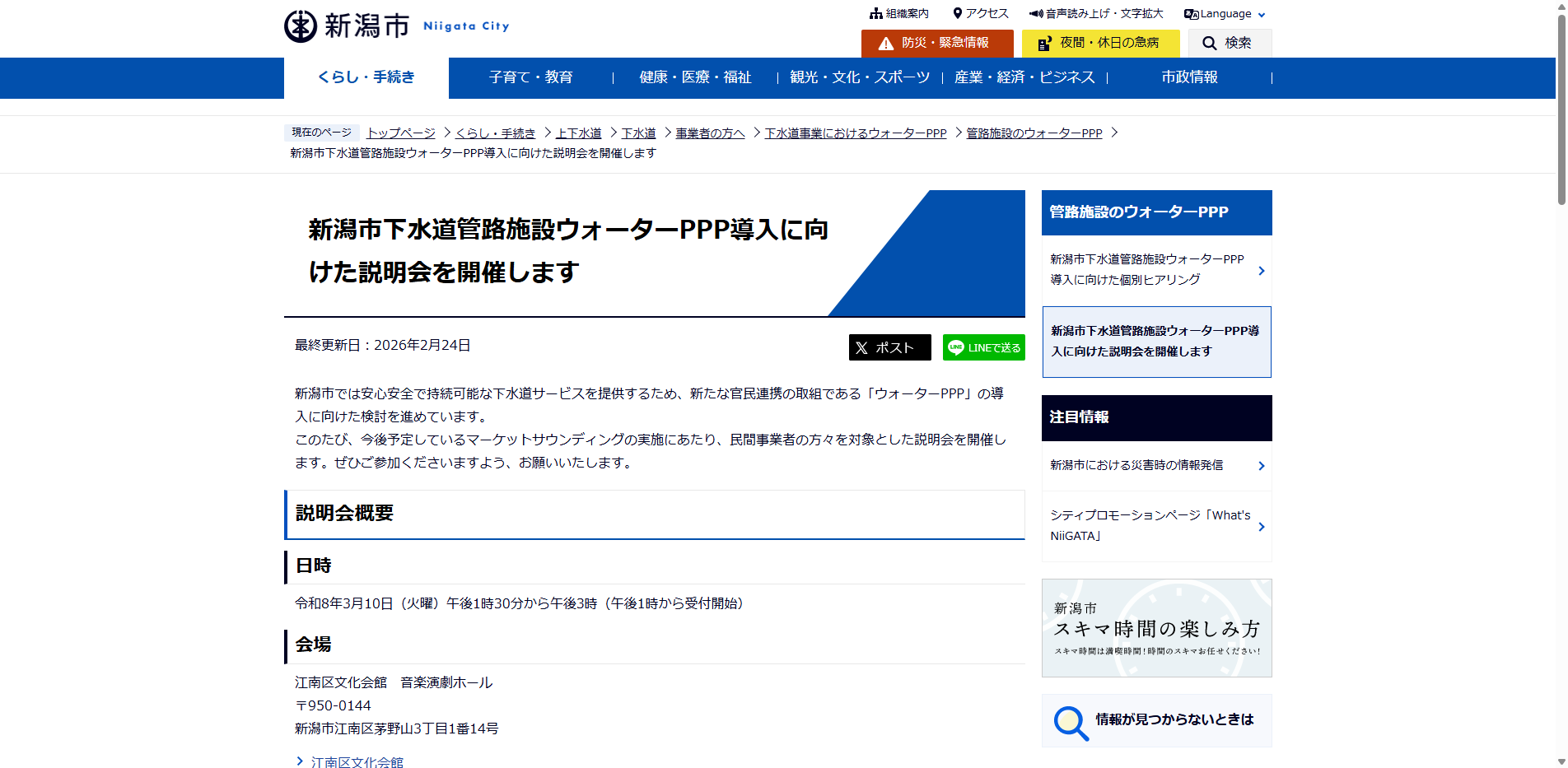Share via the X post (ポスト) button
This screenshot has width=1568, height=768.
coord(889,347)
